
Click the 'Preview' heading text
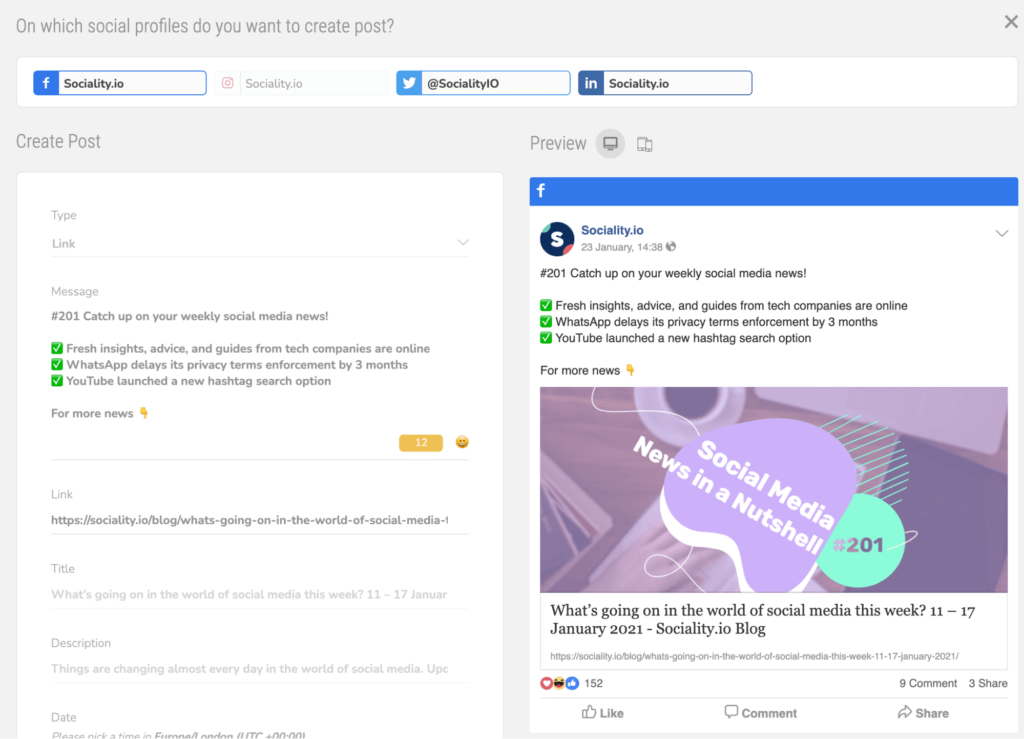point(558,144)
